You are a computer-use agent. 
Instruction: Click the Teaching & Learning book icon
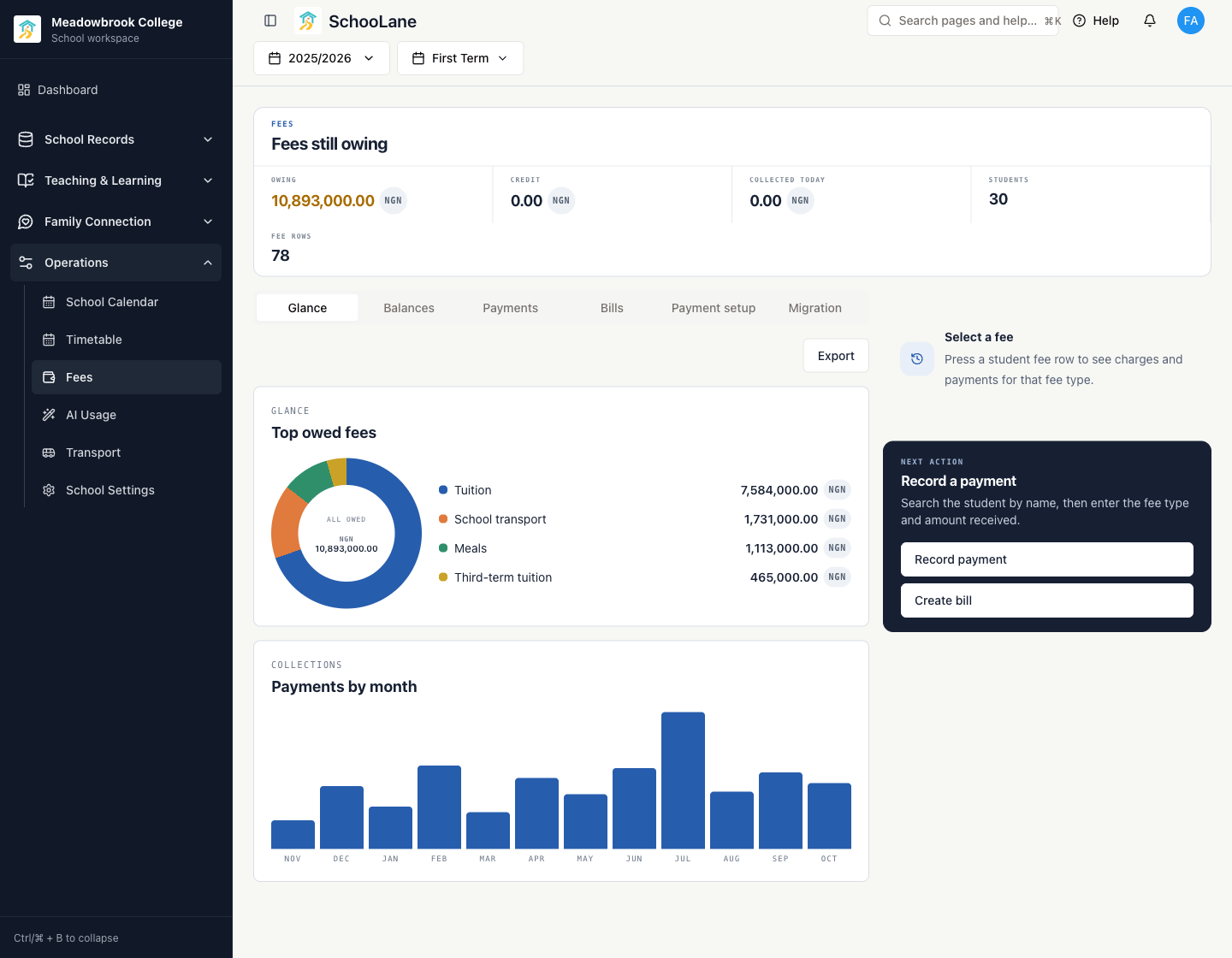26,180
